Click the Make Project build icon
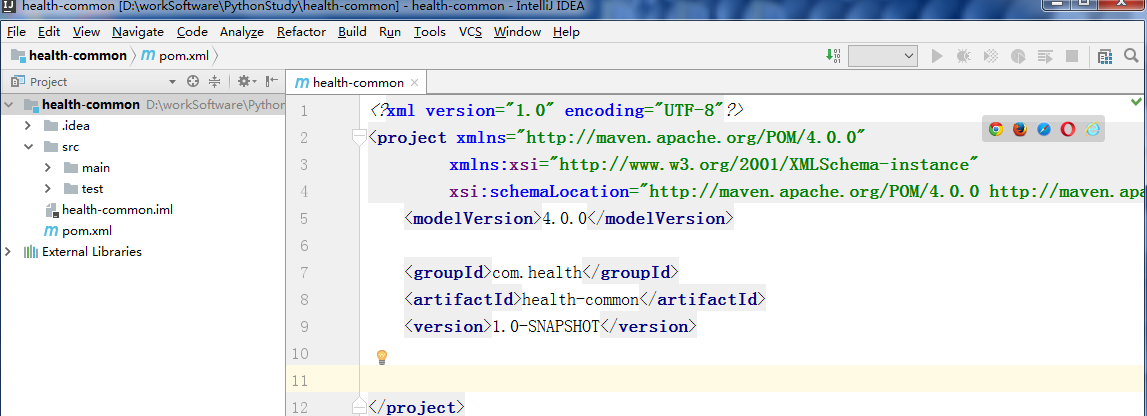The height and width of the screenshot is (416, 1147). pos(833,56)
